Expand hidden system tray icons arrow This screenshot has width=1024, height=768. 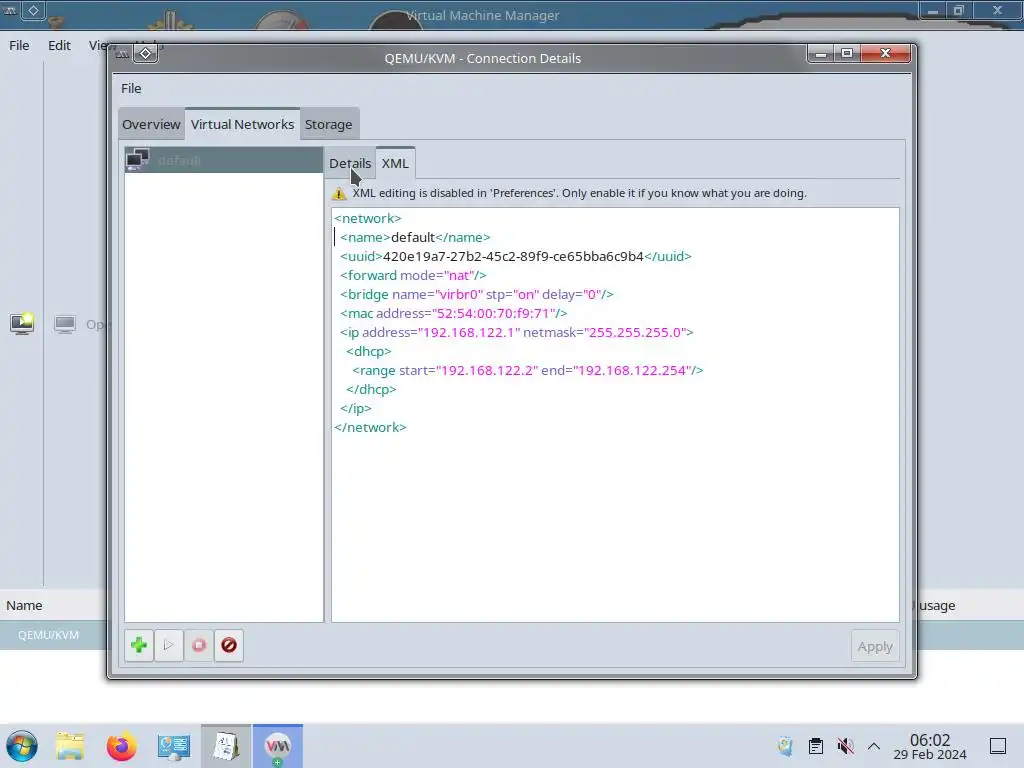(x=874, y=746)
